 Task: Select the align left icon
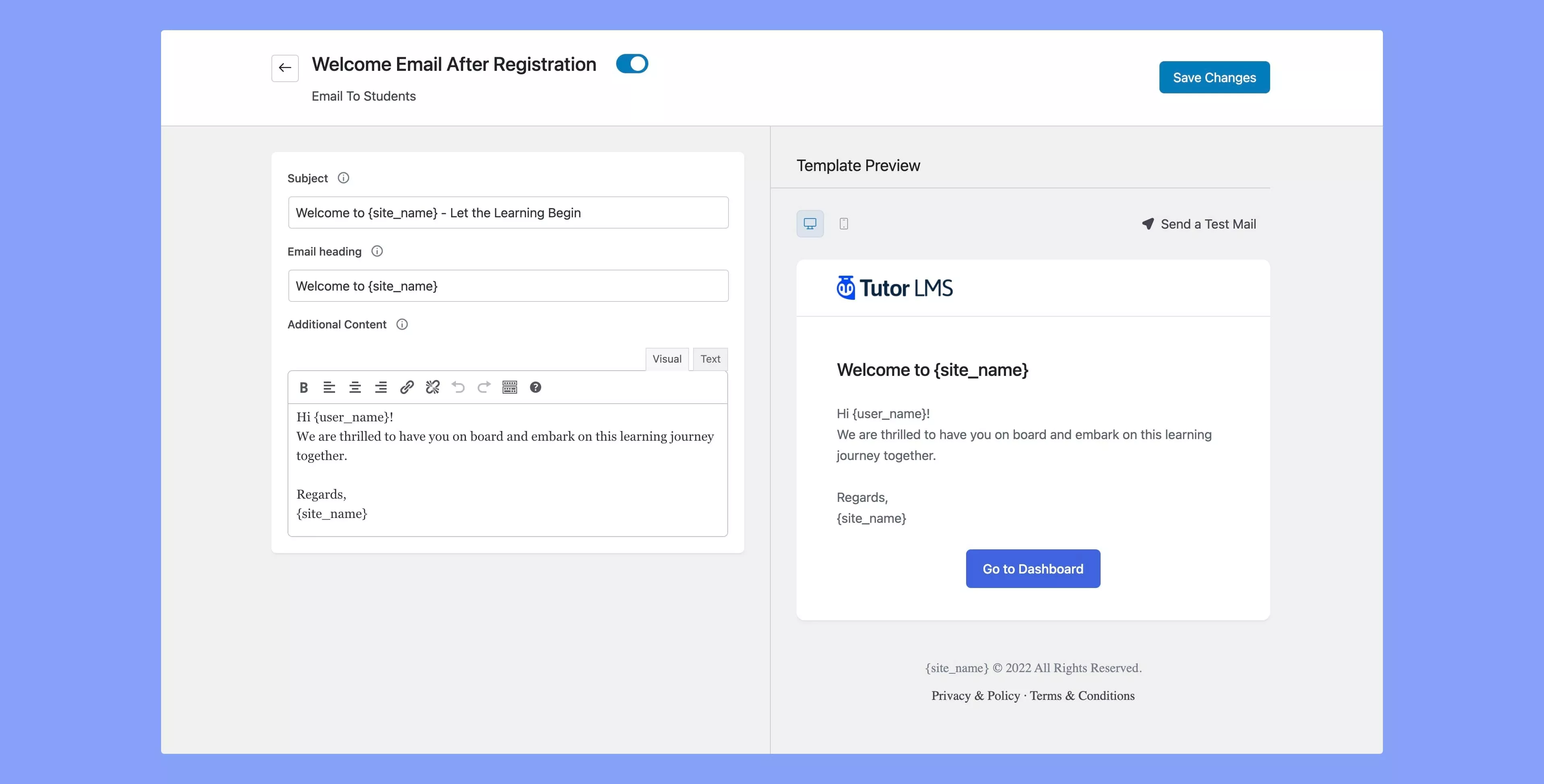click(329, 387)
